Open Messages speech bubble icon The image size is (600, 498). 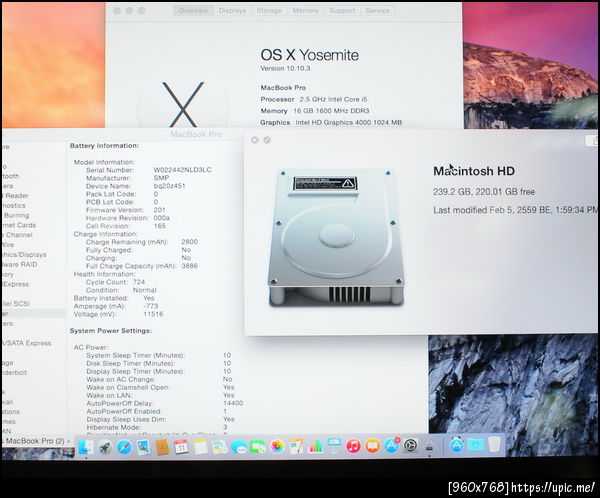tap(239, 446)
